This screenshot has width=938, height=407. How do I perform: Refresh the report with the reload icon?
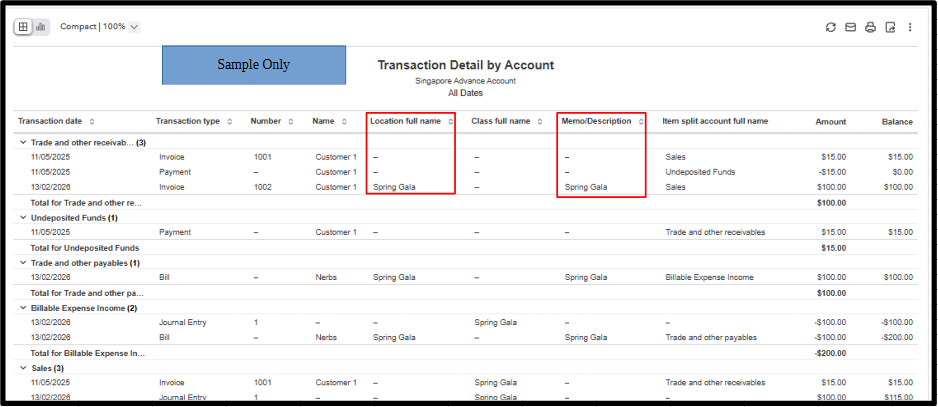830,28
